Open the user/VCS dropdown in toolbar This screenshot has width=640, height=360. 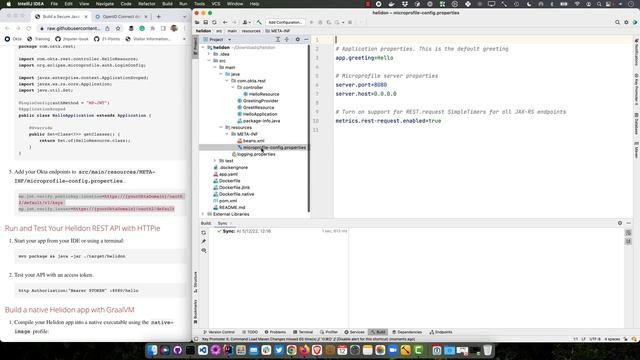tap(246, 22)
